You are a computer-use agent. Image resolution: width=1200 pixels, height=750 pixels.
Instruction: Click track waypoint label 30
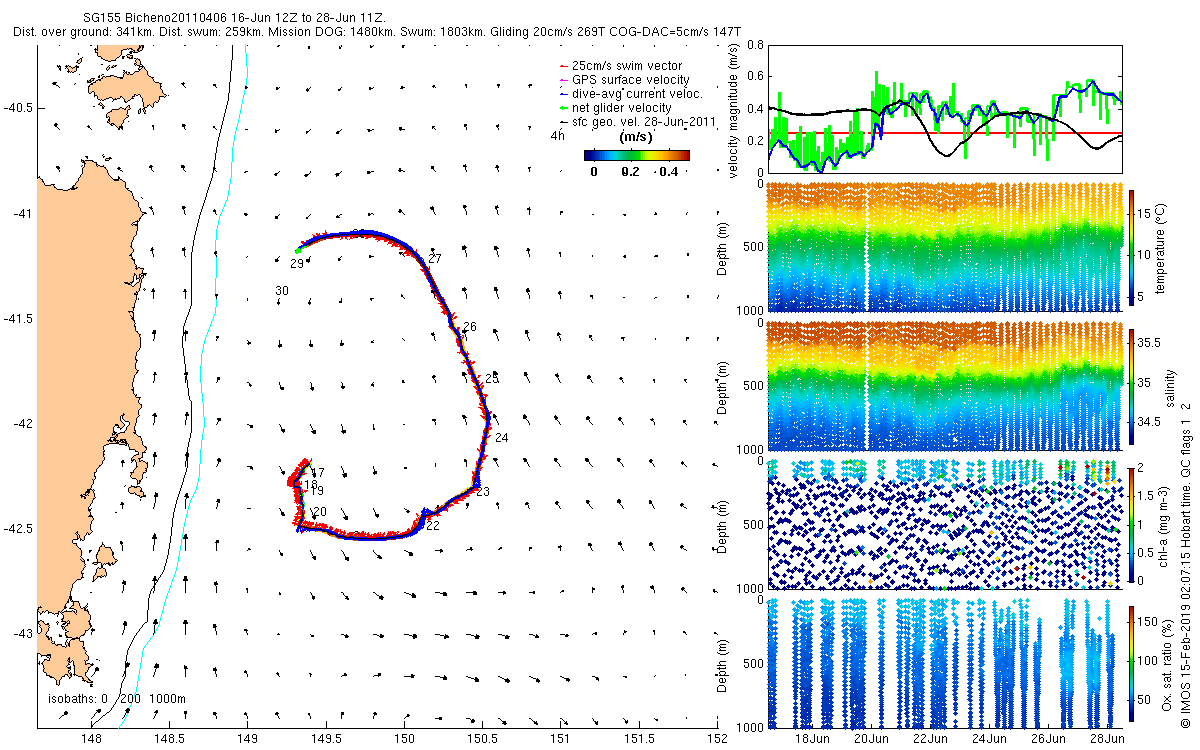pos(282,291)
